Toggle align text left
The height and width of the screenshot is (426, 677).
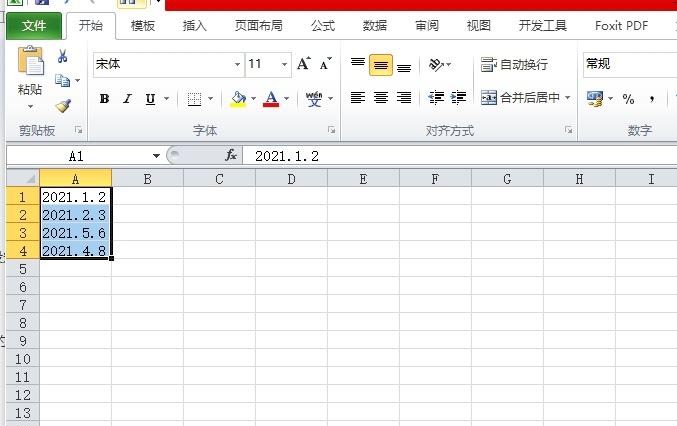point(357,98)
